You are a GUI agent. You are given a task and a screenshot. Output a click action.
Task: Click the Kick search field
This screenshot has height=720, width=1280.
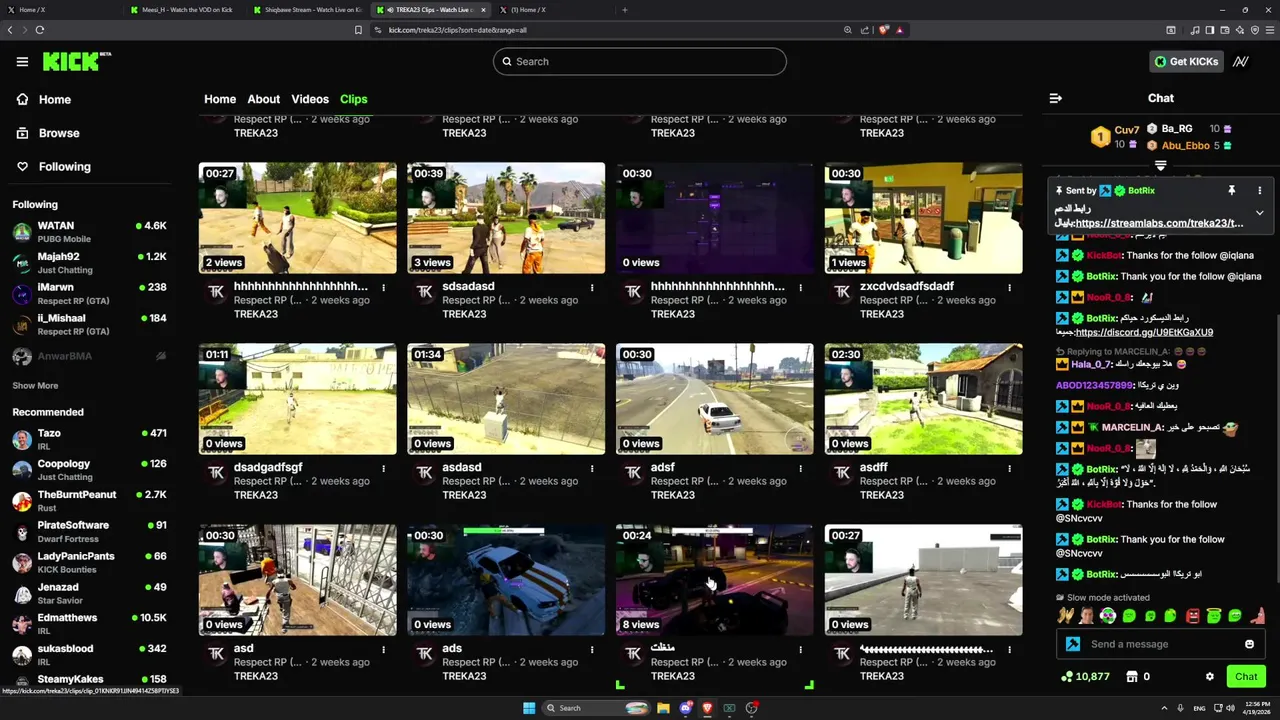[640, 61]
